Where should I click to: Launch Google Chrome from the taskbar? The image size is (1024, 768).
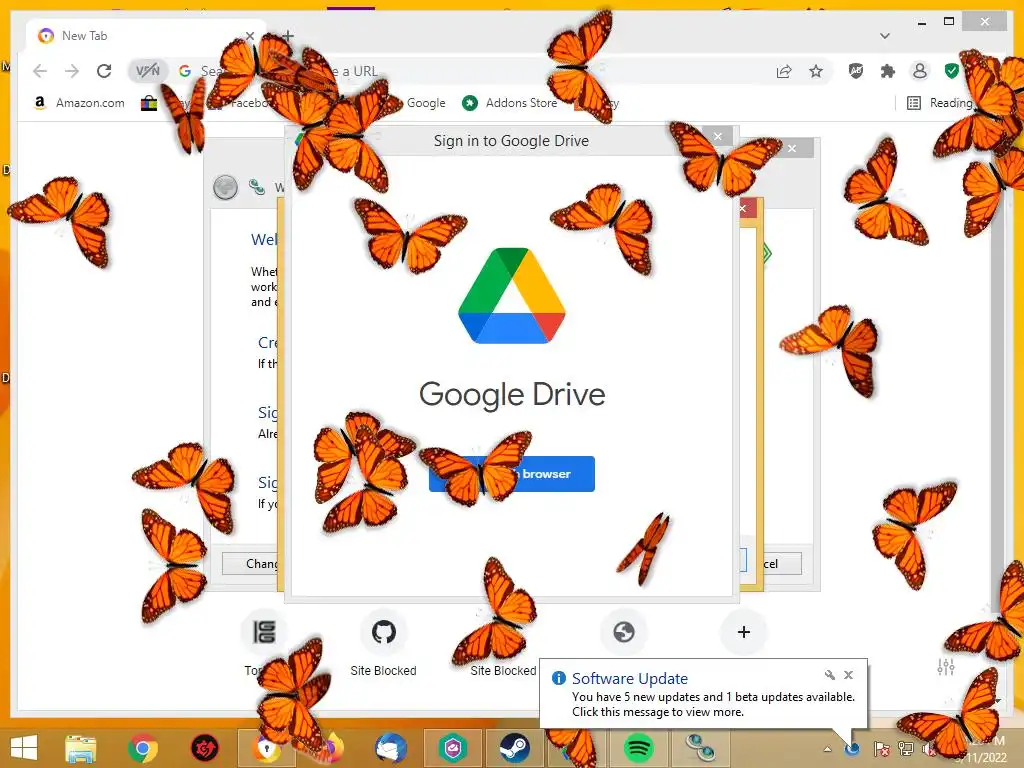142,748
